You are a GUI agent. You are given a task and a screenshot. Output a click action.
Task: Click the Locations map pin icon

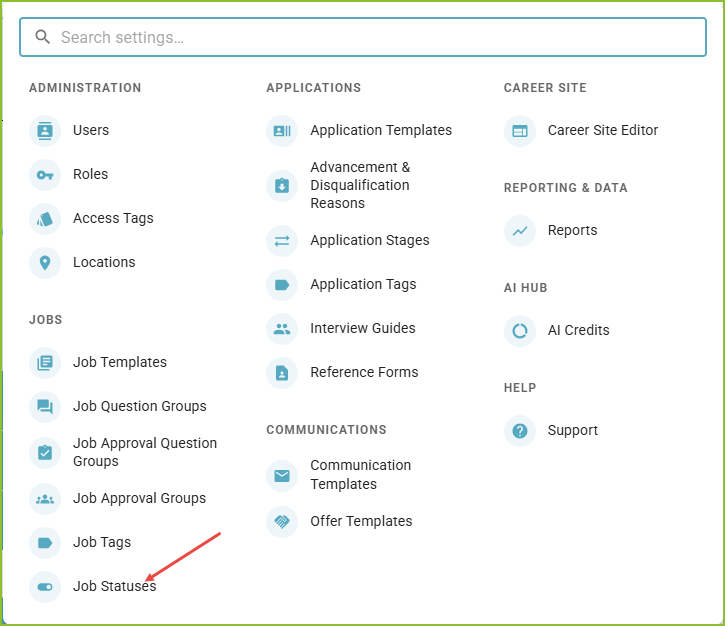point(45,263)
